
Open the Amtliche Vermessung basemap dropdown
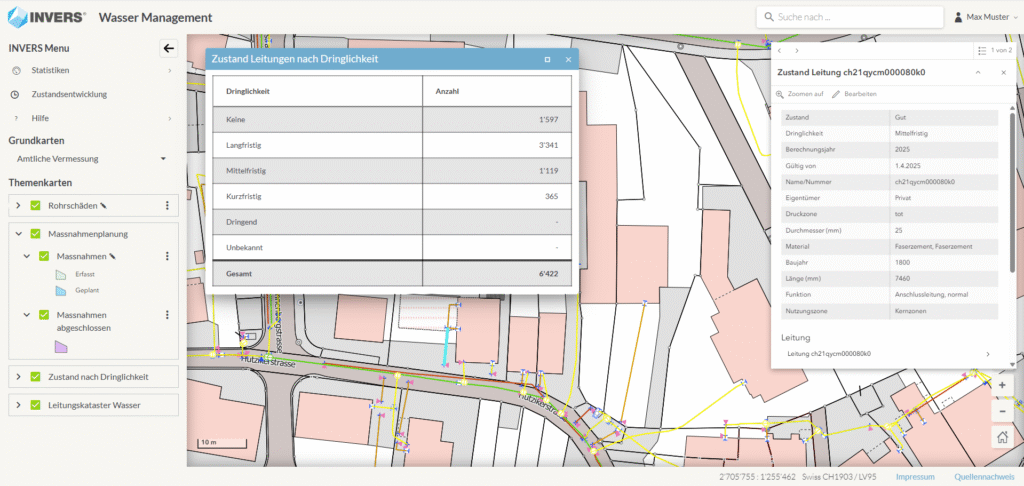click(x=91, y=158)
